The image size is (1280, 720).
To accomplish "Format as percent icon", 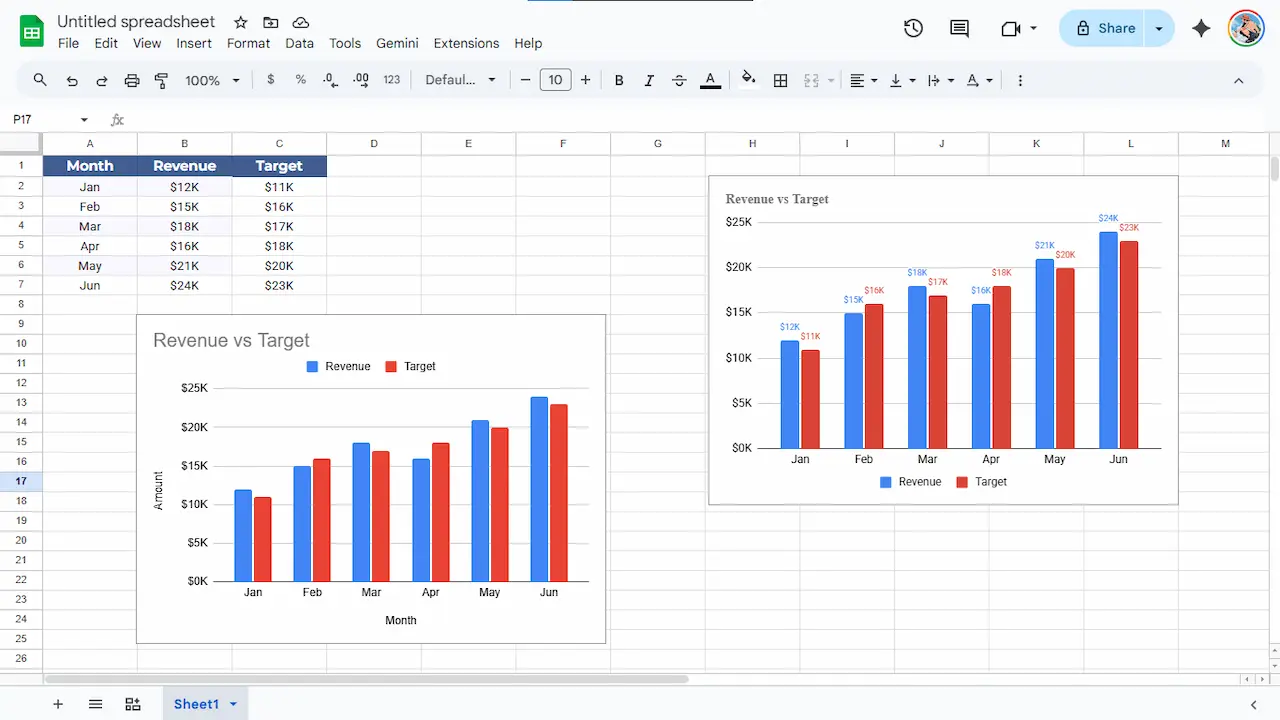I will pos(300,80).
